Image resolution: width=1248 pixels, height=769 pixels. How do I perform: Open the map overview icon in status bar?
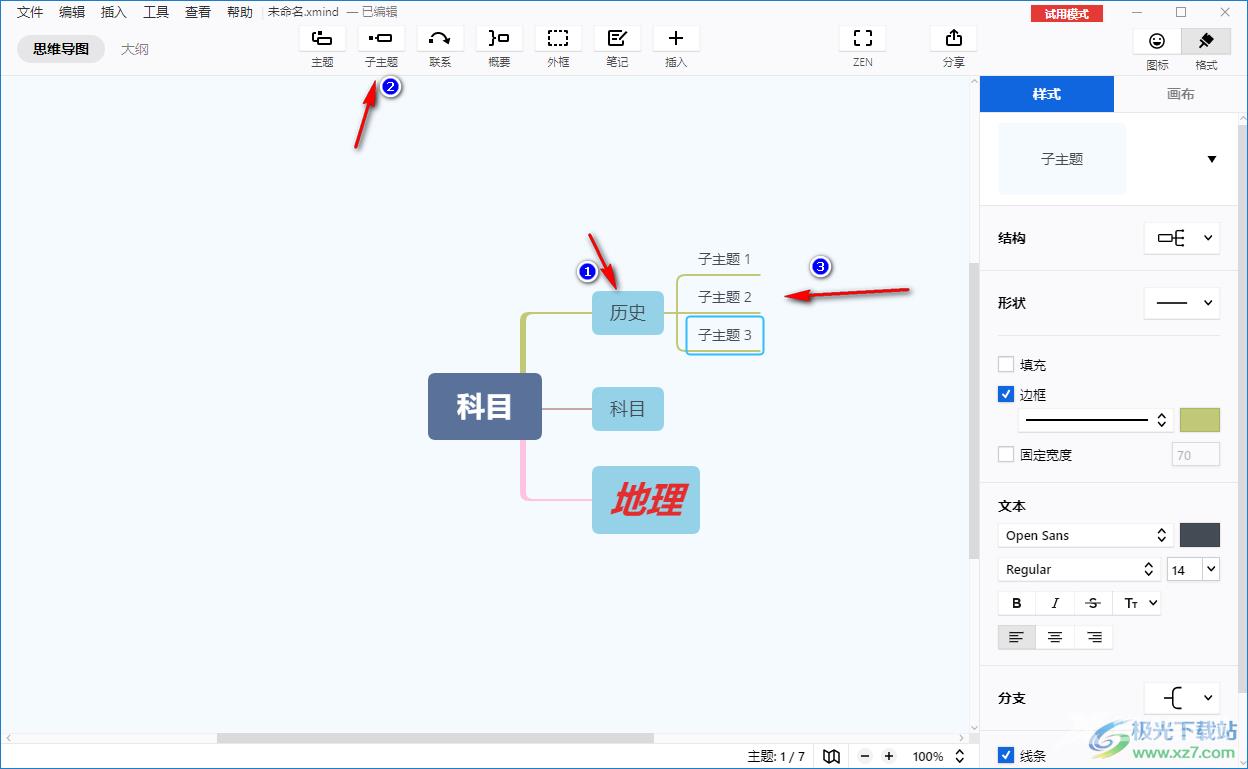point(831,757)
